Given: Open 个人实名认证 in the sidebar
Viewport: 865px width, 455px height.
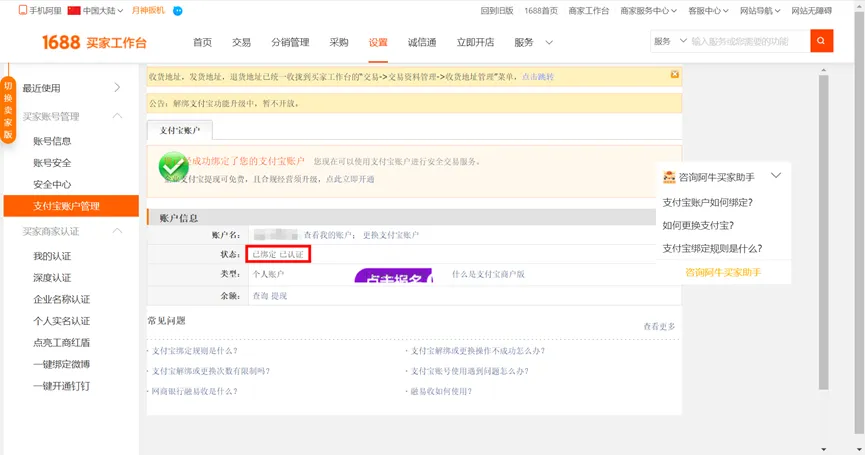Looking at the screenshot, I should point(61,321).
